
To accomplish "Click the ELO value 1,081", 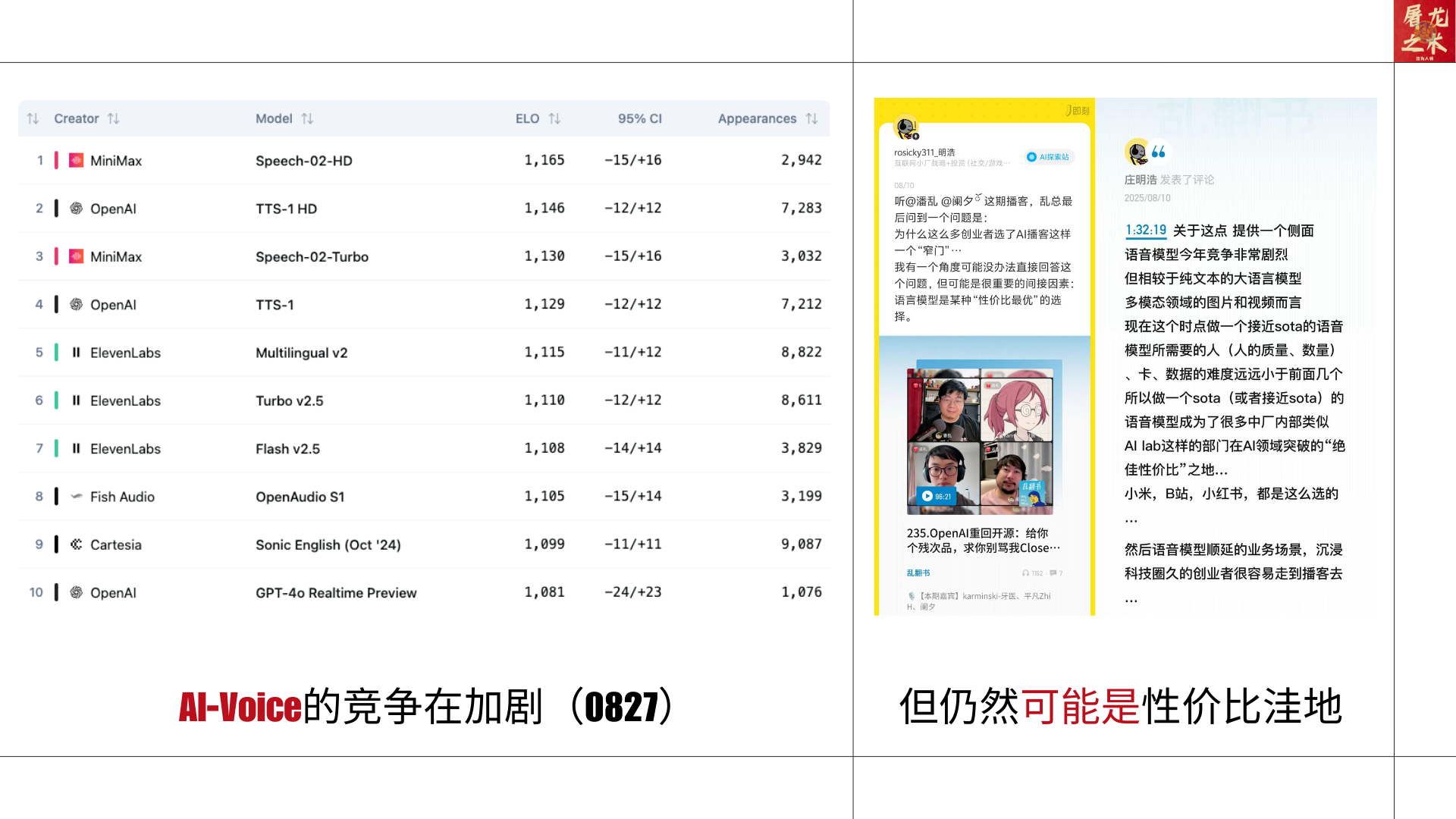I will (x=544, y=592).
